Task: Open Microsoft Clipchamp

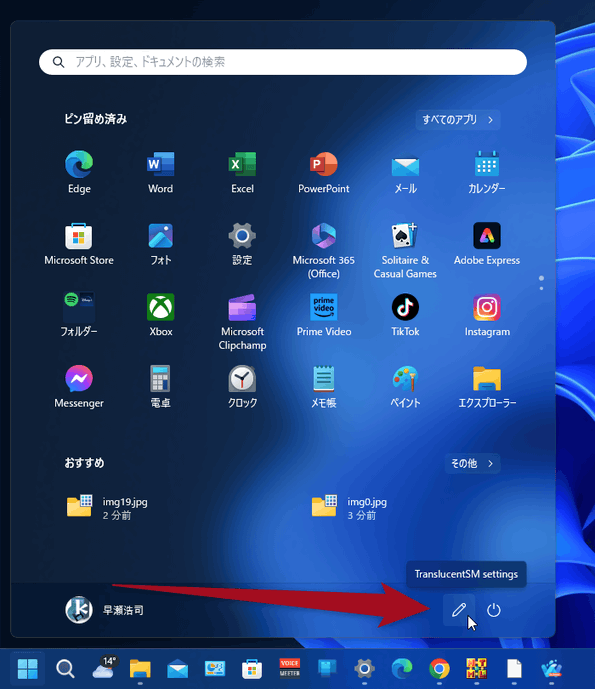Action: point(242,322)
